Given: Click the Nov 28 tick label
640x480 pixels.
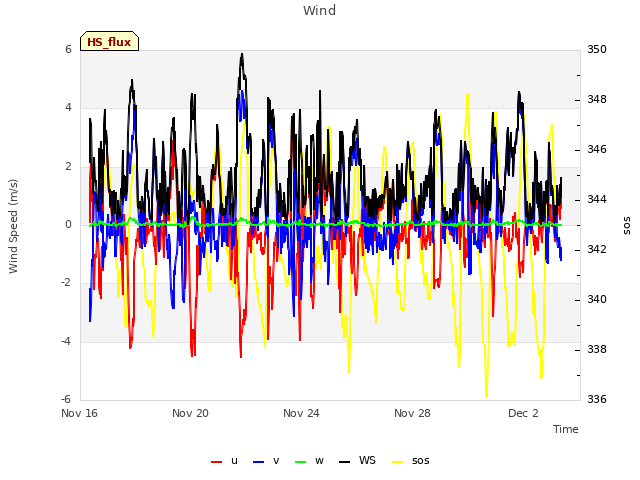Looking at the screenshot, I should point(412,413).
